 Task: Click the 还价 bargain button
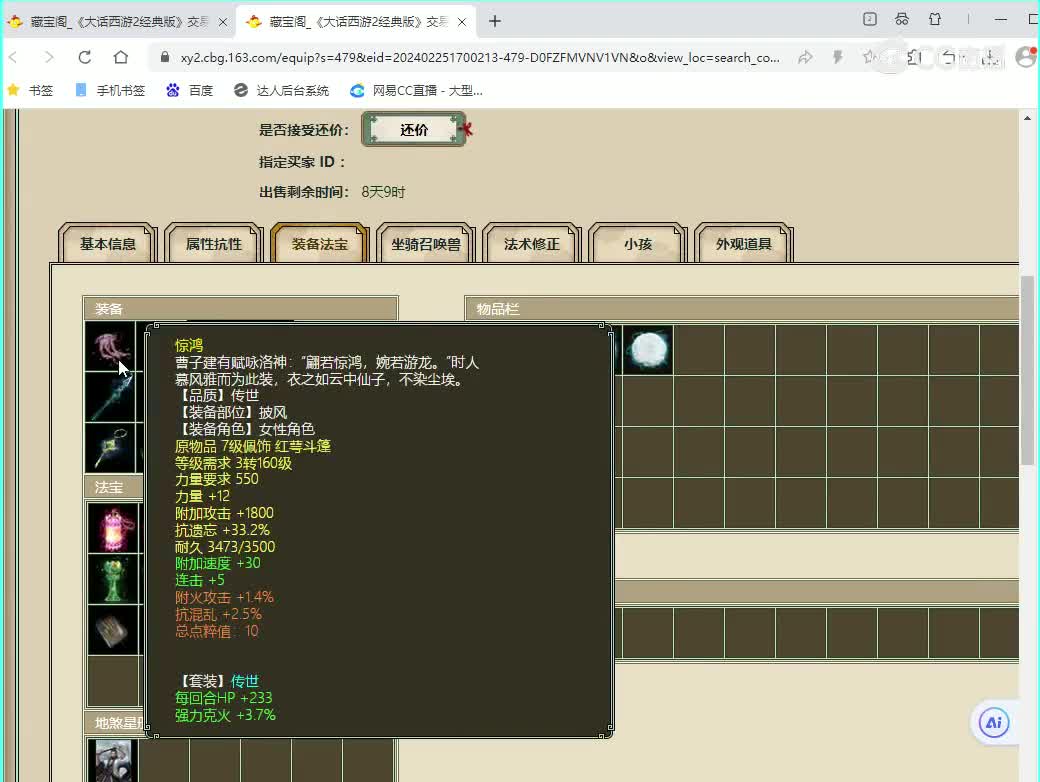pyautogui.click(x=414, y=129)
